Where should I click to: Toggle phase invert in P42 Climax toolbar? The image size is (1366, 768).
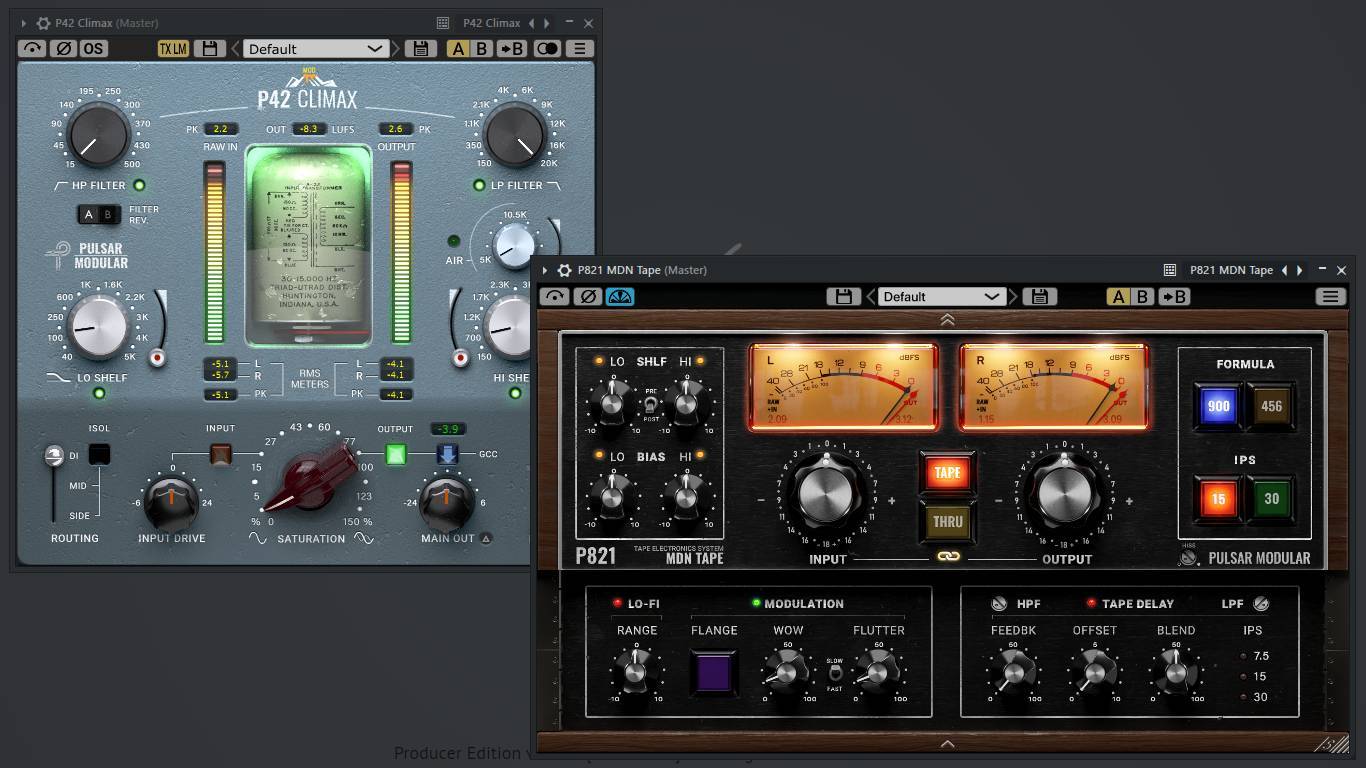coord(63,48)
